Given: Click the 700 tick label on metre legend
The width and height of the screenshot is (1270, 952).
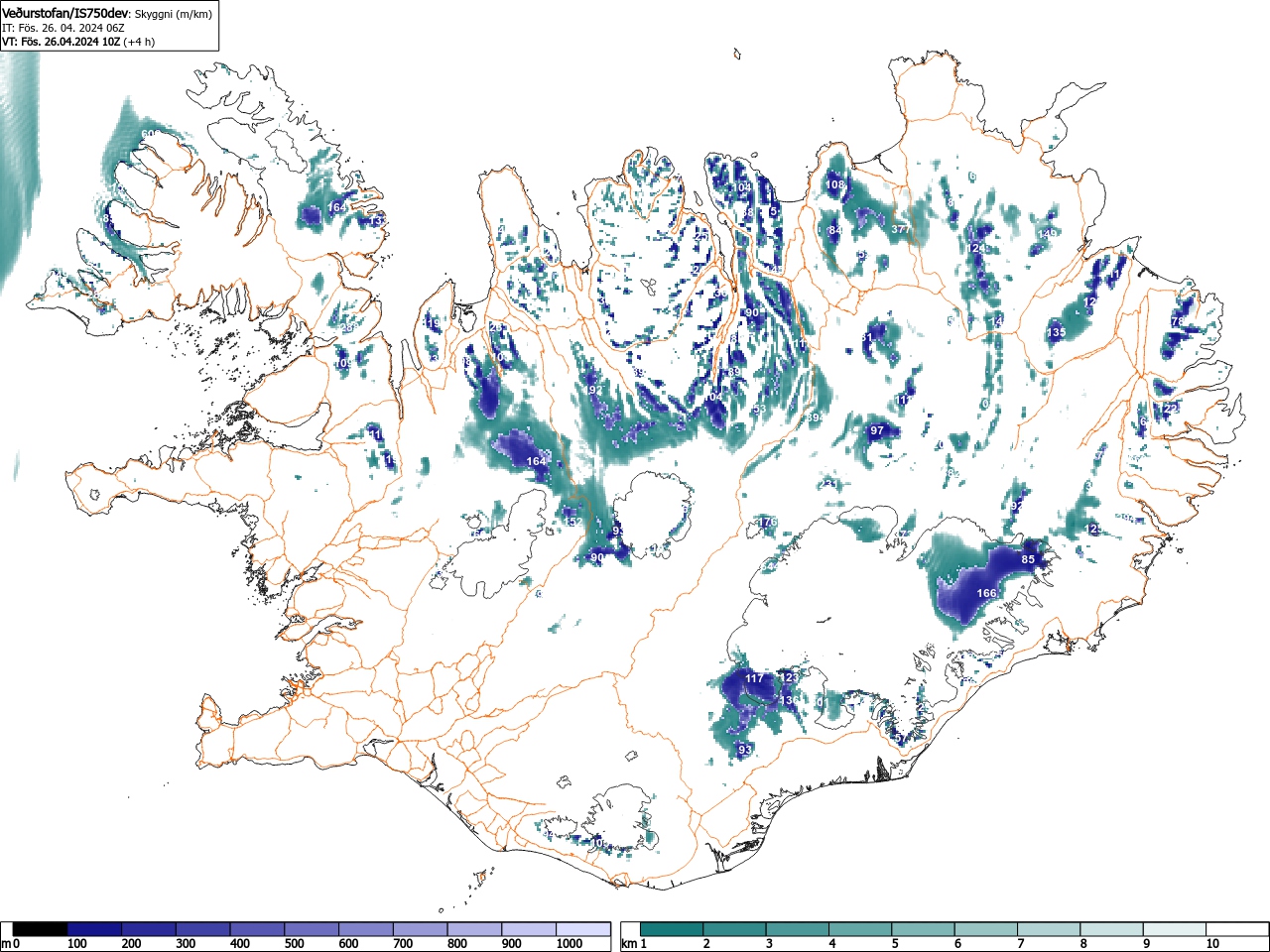Looking at the screenshot, I should (x=403, y=944).
